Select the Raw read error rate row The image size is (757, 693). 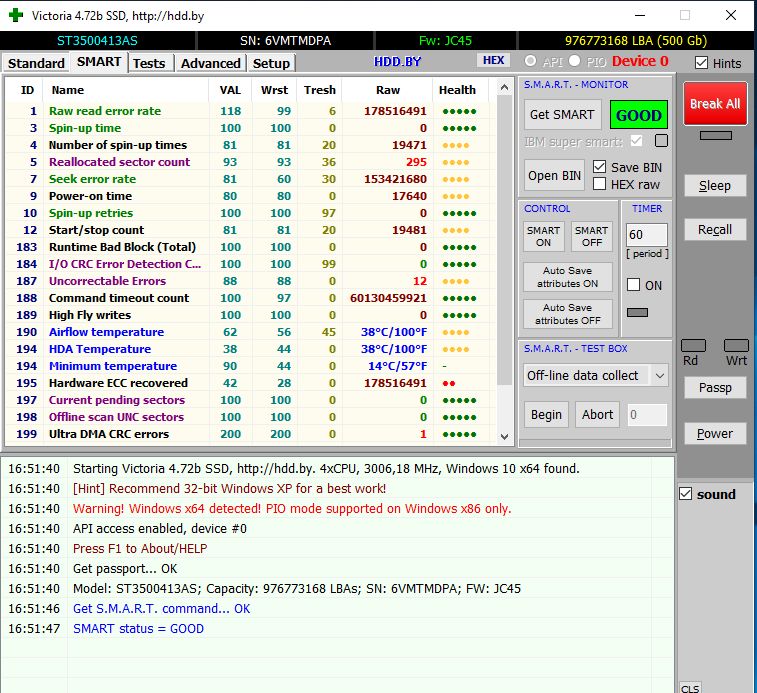251,111
